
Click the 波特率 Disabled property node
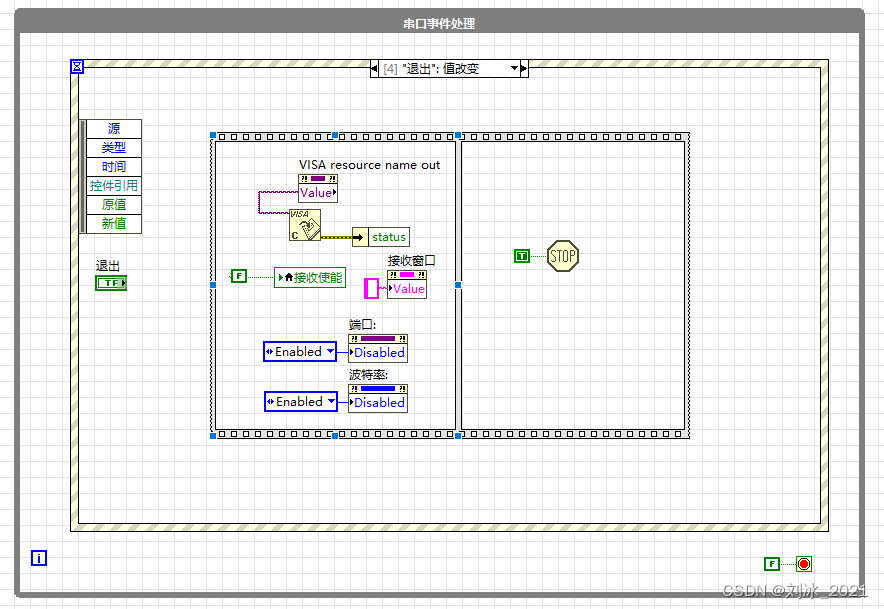click(x=377, y=400)
